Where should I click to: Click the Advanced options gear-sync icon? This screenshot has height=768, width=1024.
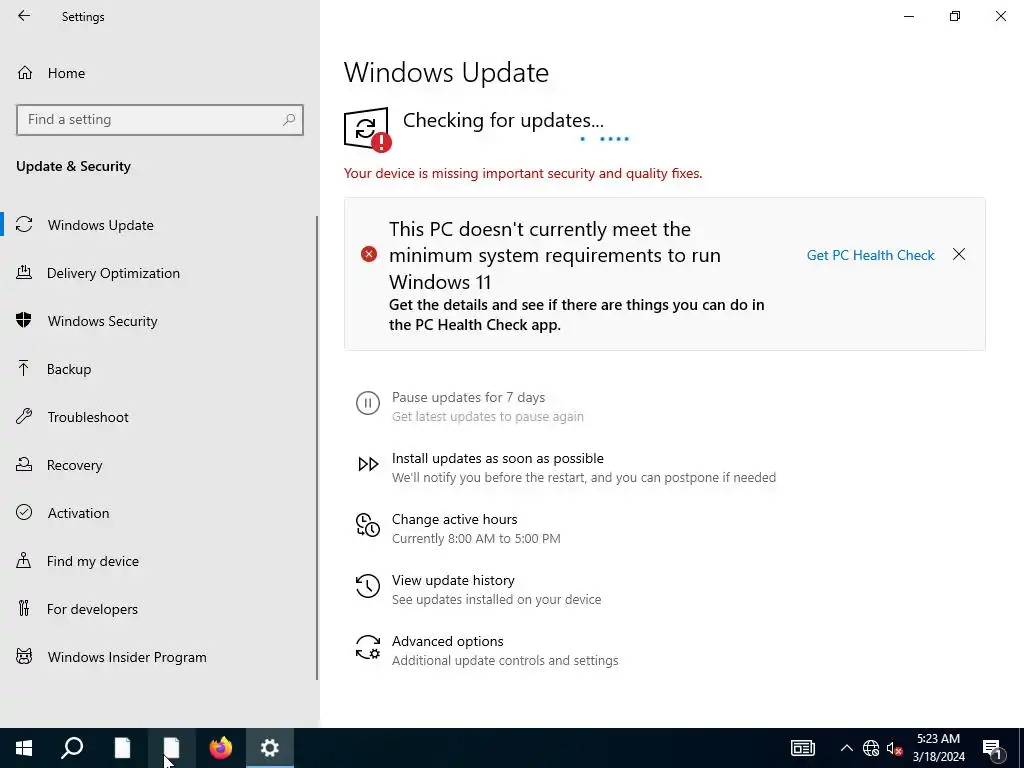[x=368, y=647]
